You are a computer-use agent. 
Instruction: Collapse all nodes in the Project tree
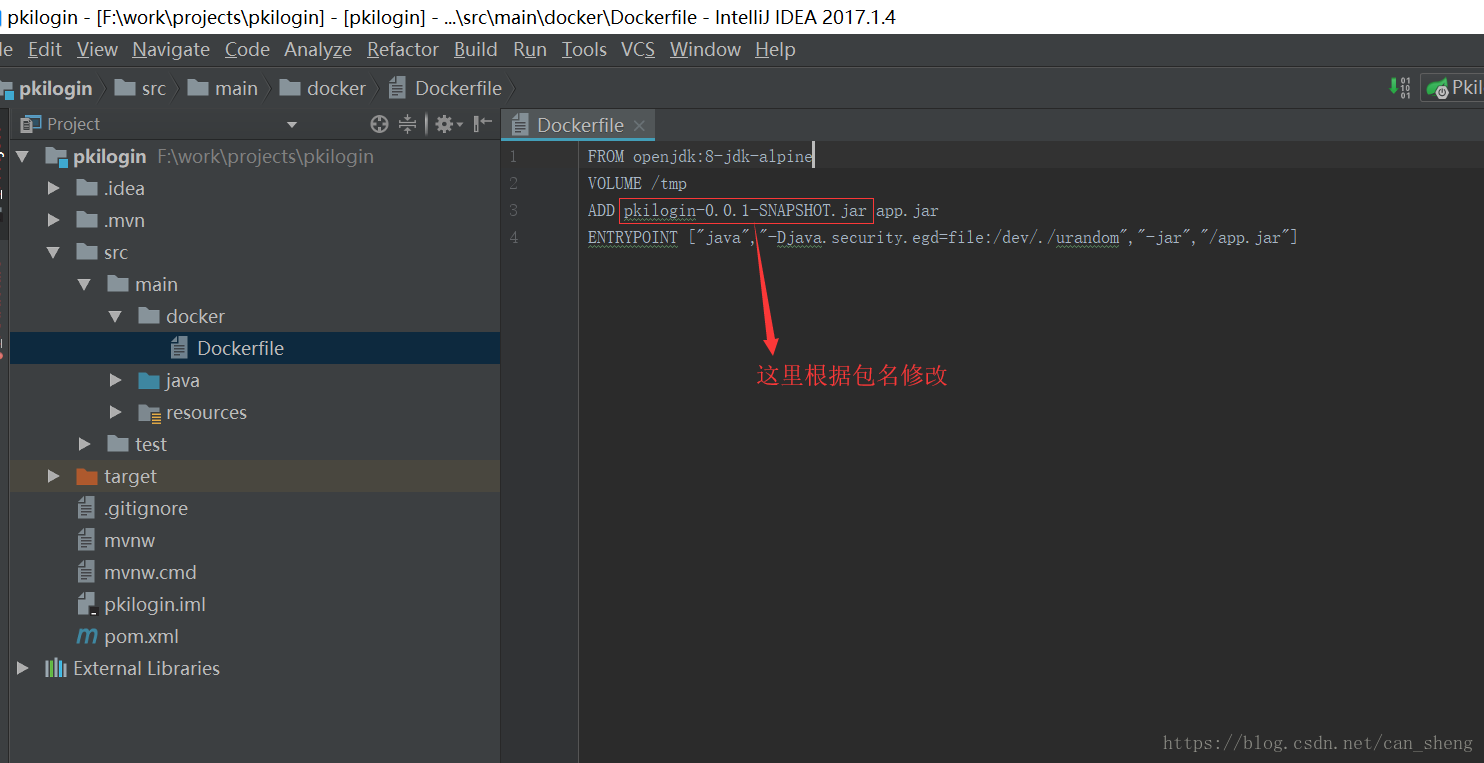pyautogui.click(x=407, y=123)
